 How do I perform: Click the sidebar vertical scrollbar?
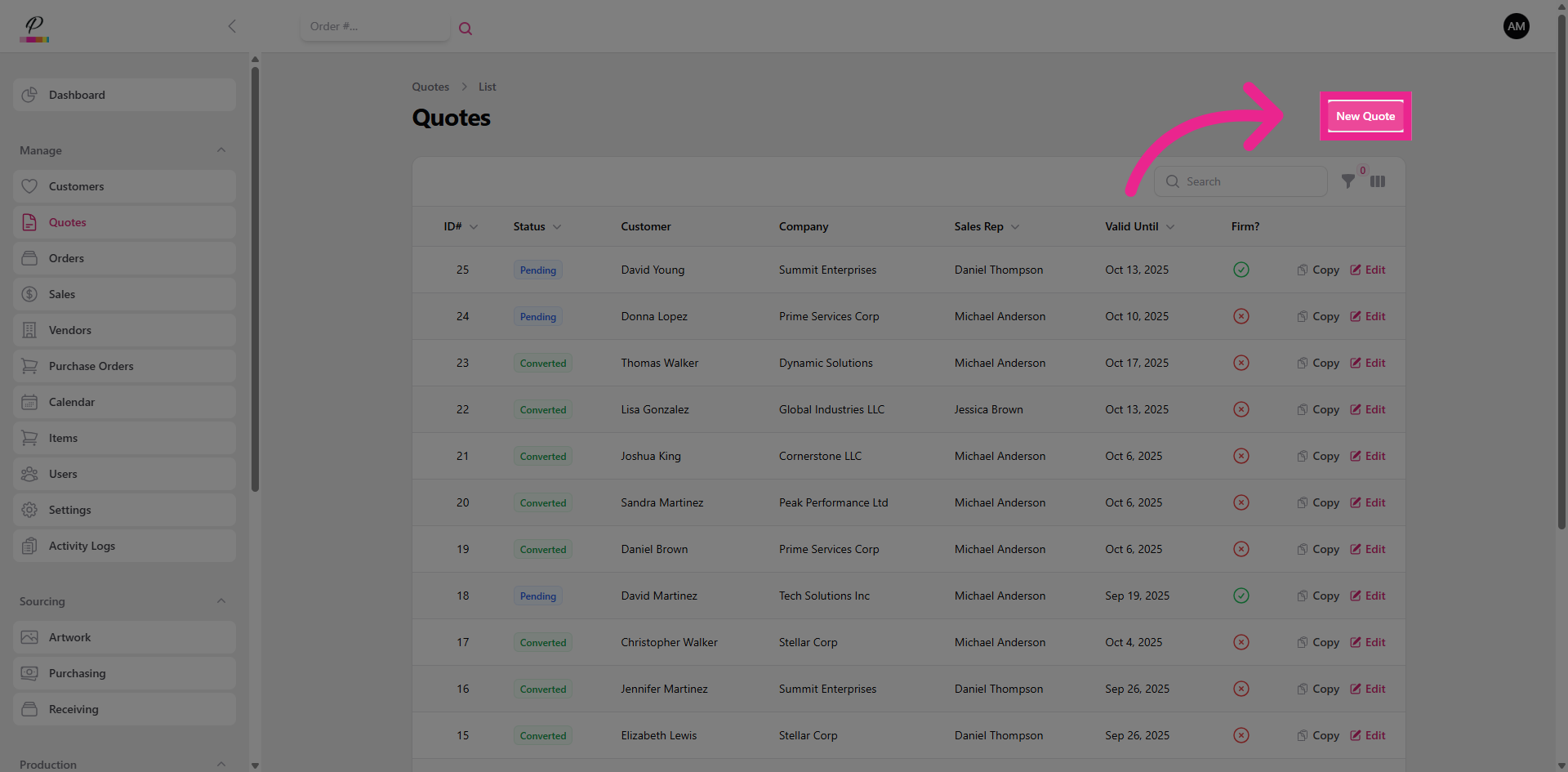click(x=255, y=278)
